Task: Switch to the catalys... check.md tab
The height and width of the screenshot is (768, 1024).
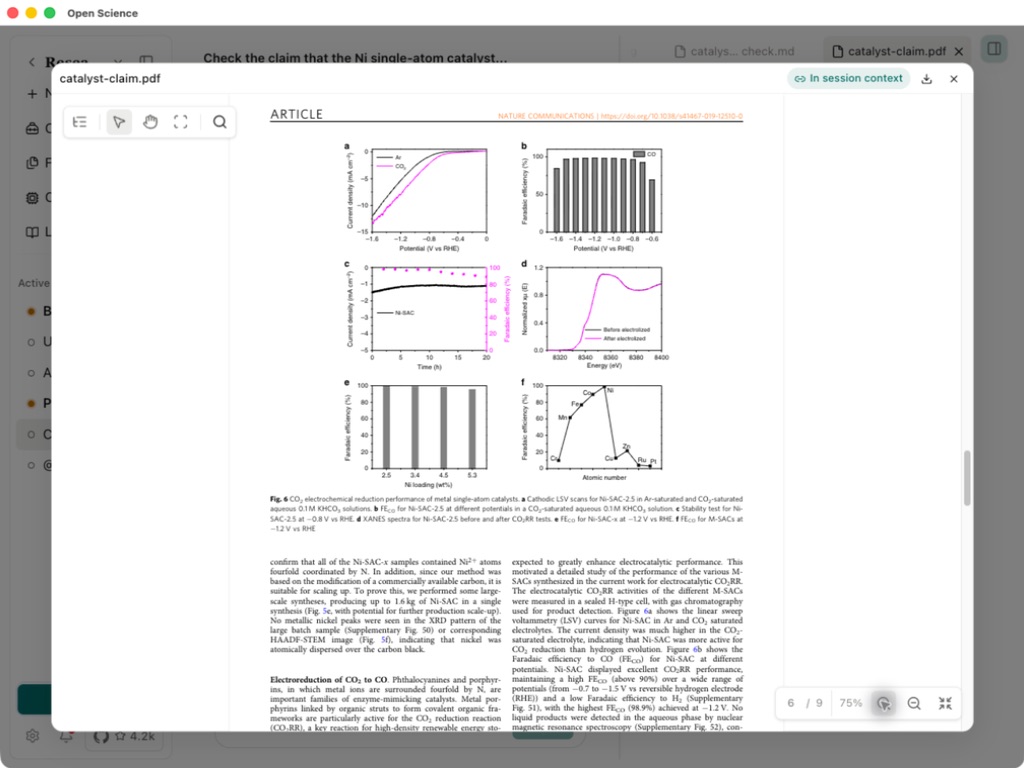Action: coord(734,51)
